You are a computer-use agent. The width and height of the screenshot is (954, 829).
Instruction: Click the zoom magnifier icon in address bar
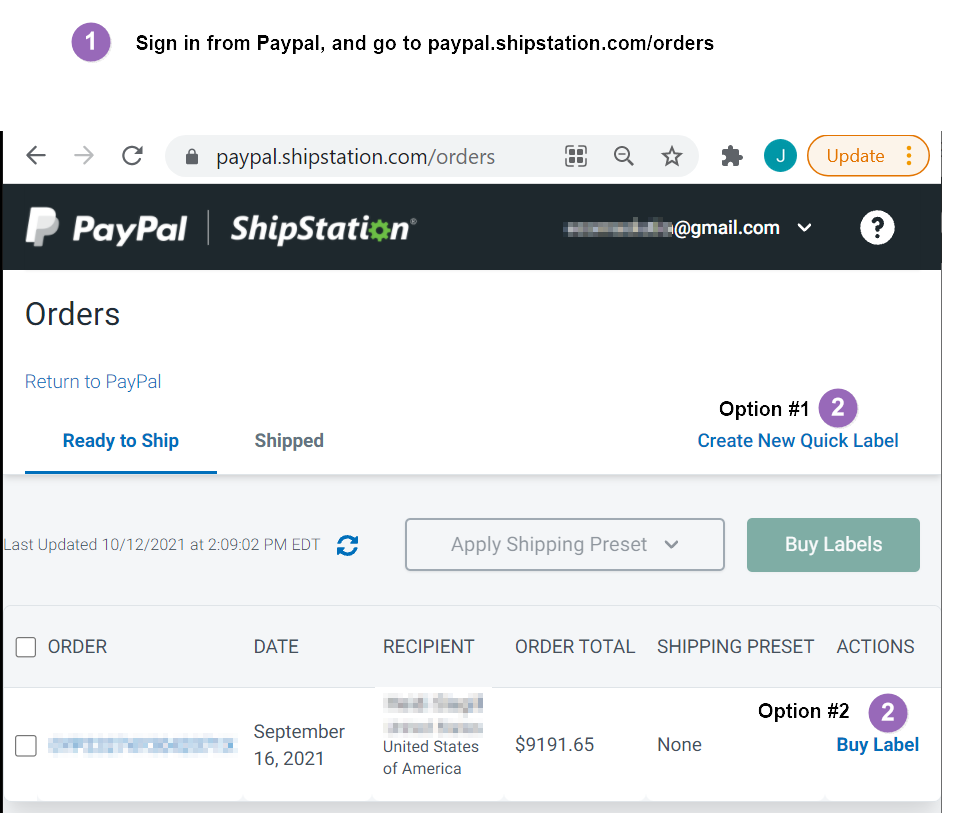pyautogui.click(x=624, y=156)
